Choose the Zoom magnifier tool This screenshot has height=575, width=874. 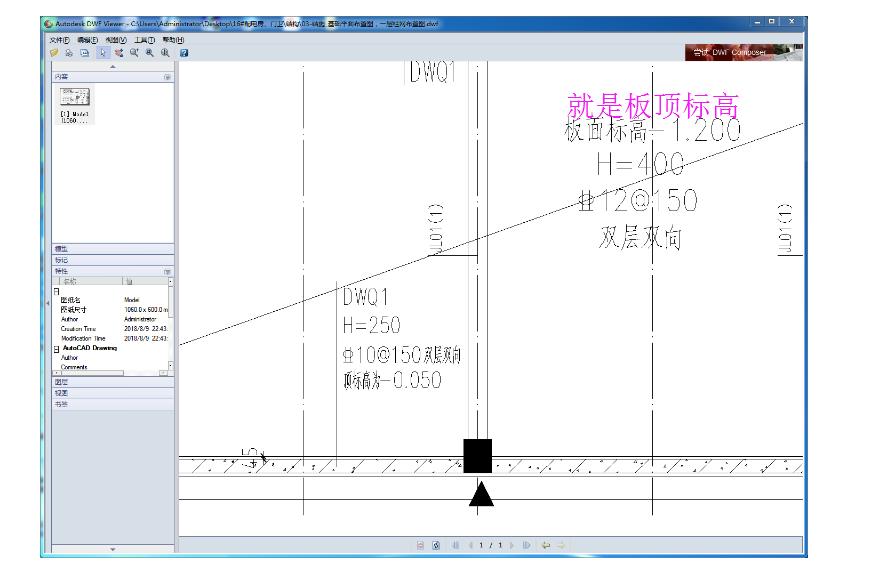pyautogui.click(x=134, y=53)
